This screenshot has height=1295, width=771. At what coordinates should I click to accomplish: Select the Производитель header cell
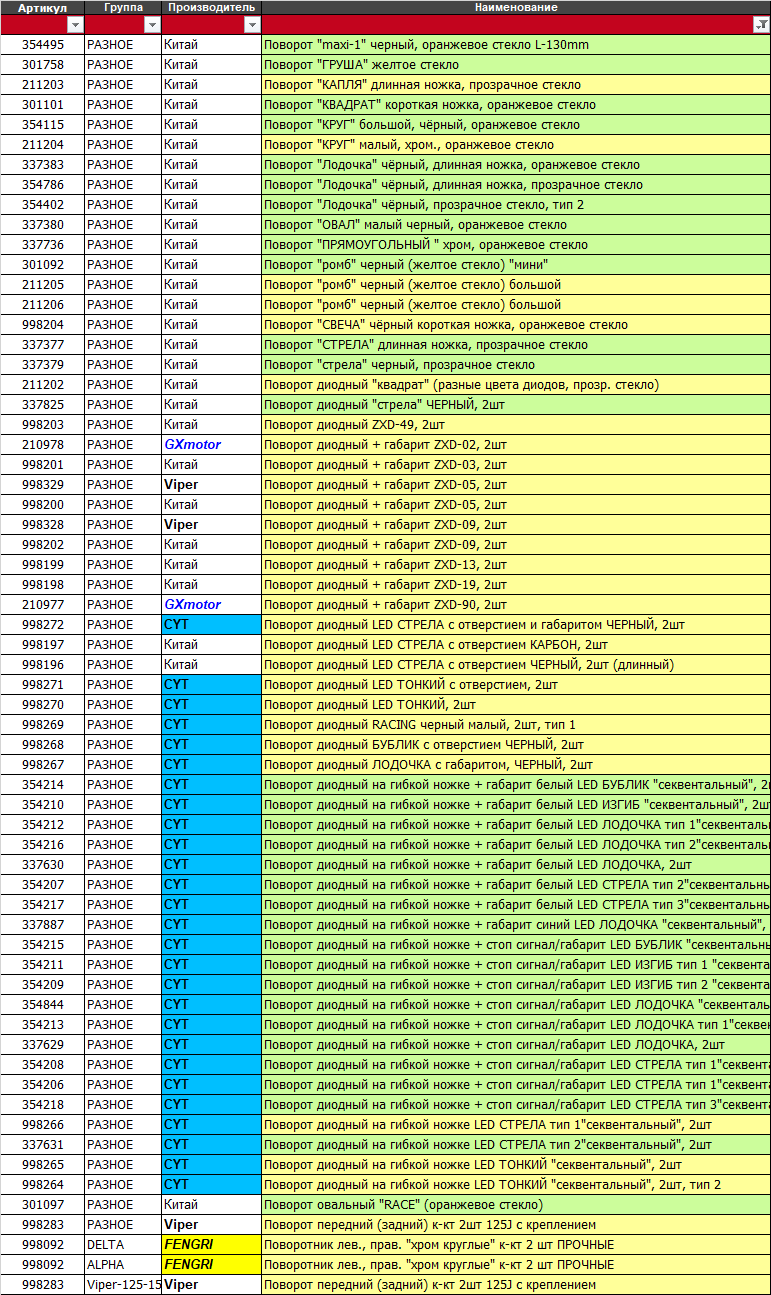[211, 8]
